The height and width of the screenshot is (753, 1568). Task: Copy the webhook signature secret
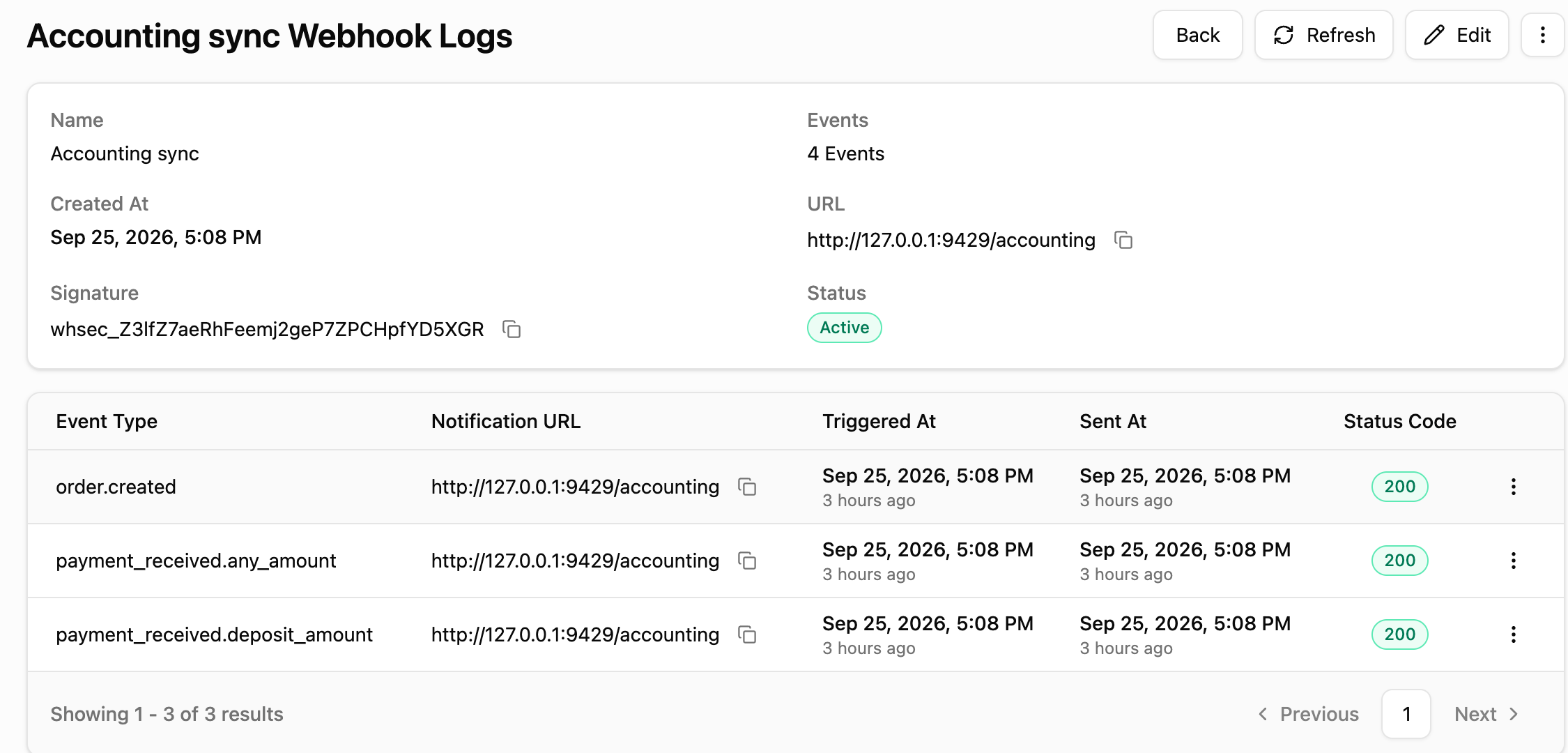point(512,329)
